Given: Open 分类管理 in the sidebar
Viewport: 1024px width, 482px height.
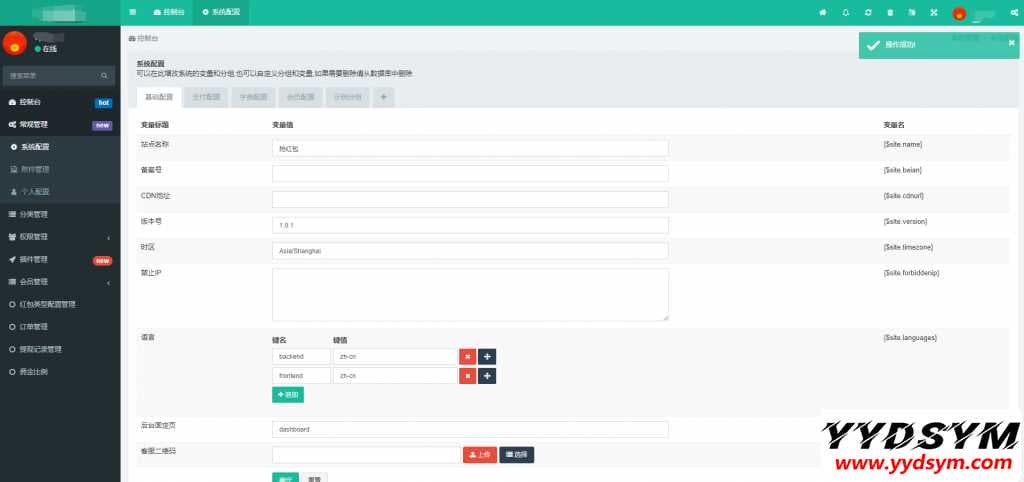Looking at the screenshot, I should pos(60,214).
